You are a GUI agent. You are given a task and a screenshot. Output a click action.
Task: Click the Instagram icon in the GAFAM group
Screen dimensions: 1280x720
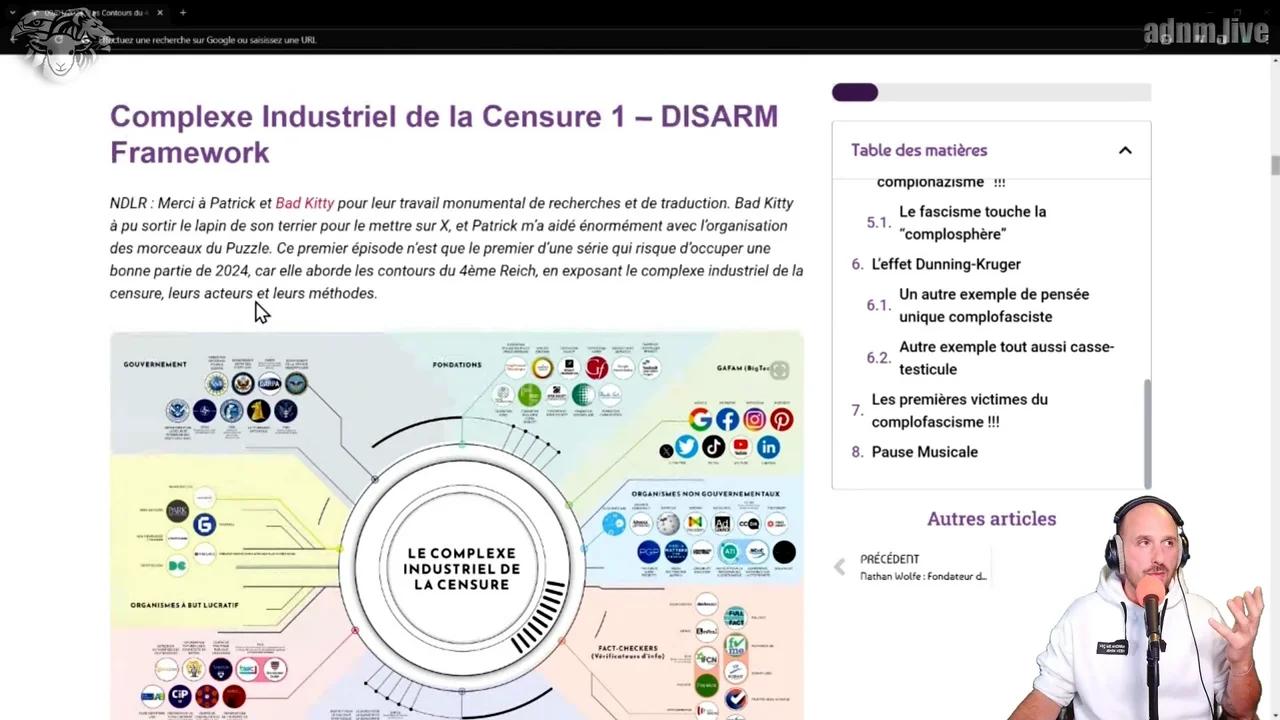(754, 420)
